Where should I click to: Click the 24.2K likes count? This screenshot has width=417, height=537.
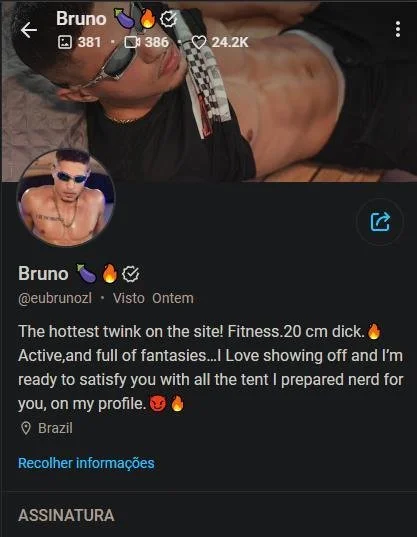(x=230, y=42)
